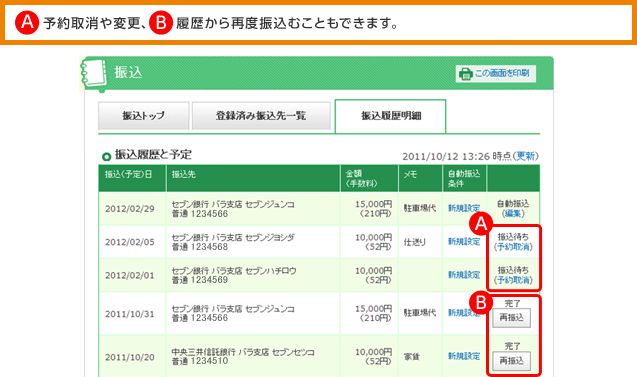Click 新規設定 in the 2011/10/20 row
Image resolution: width=637 pixels, height=377 pixels.
tap(464, 356)
